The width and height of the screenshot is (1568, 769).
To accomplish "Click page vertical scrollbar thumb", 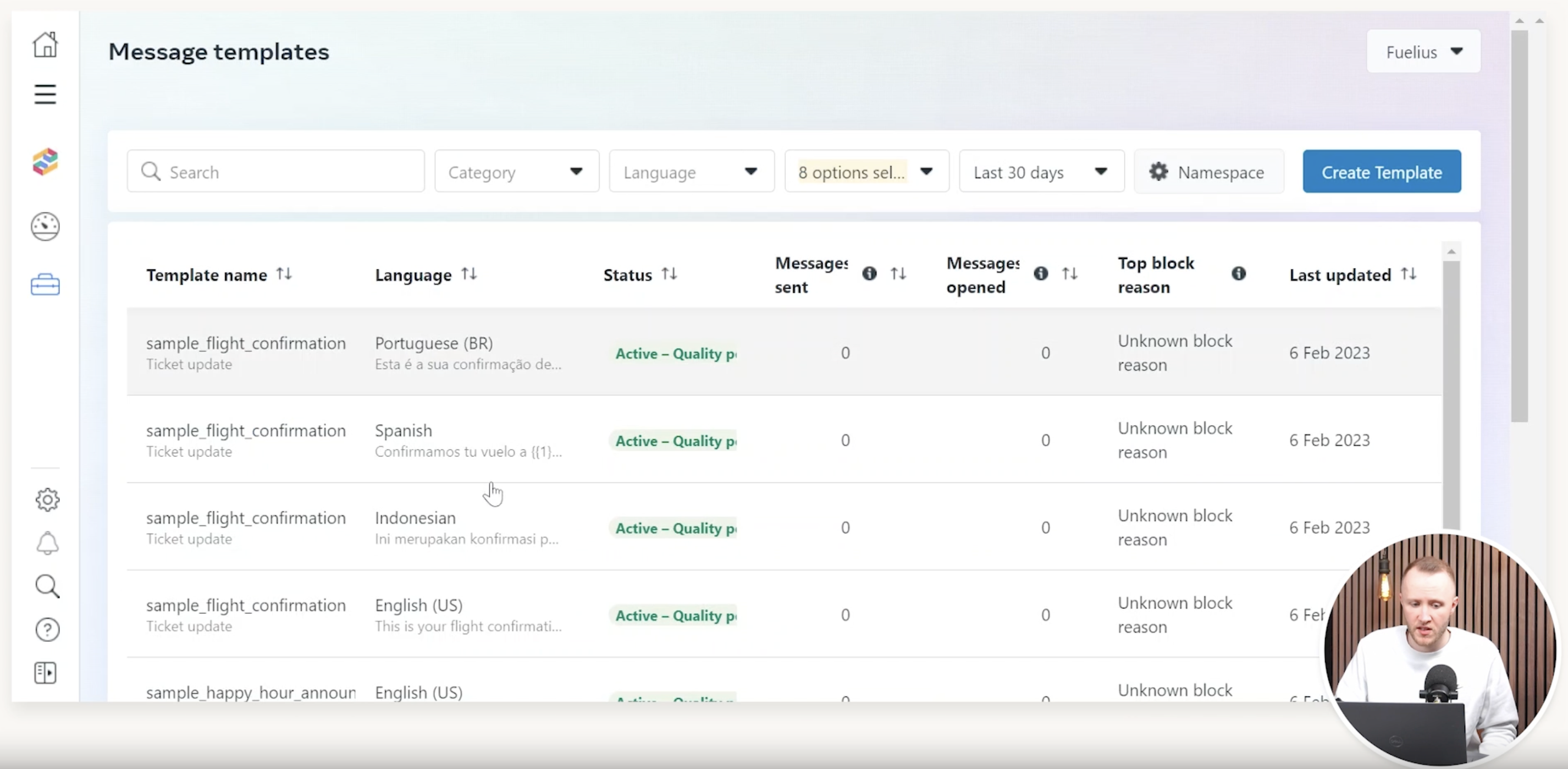I will pyautogui.click(x=1519, y=226).
